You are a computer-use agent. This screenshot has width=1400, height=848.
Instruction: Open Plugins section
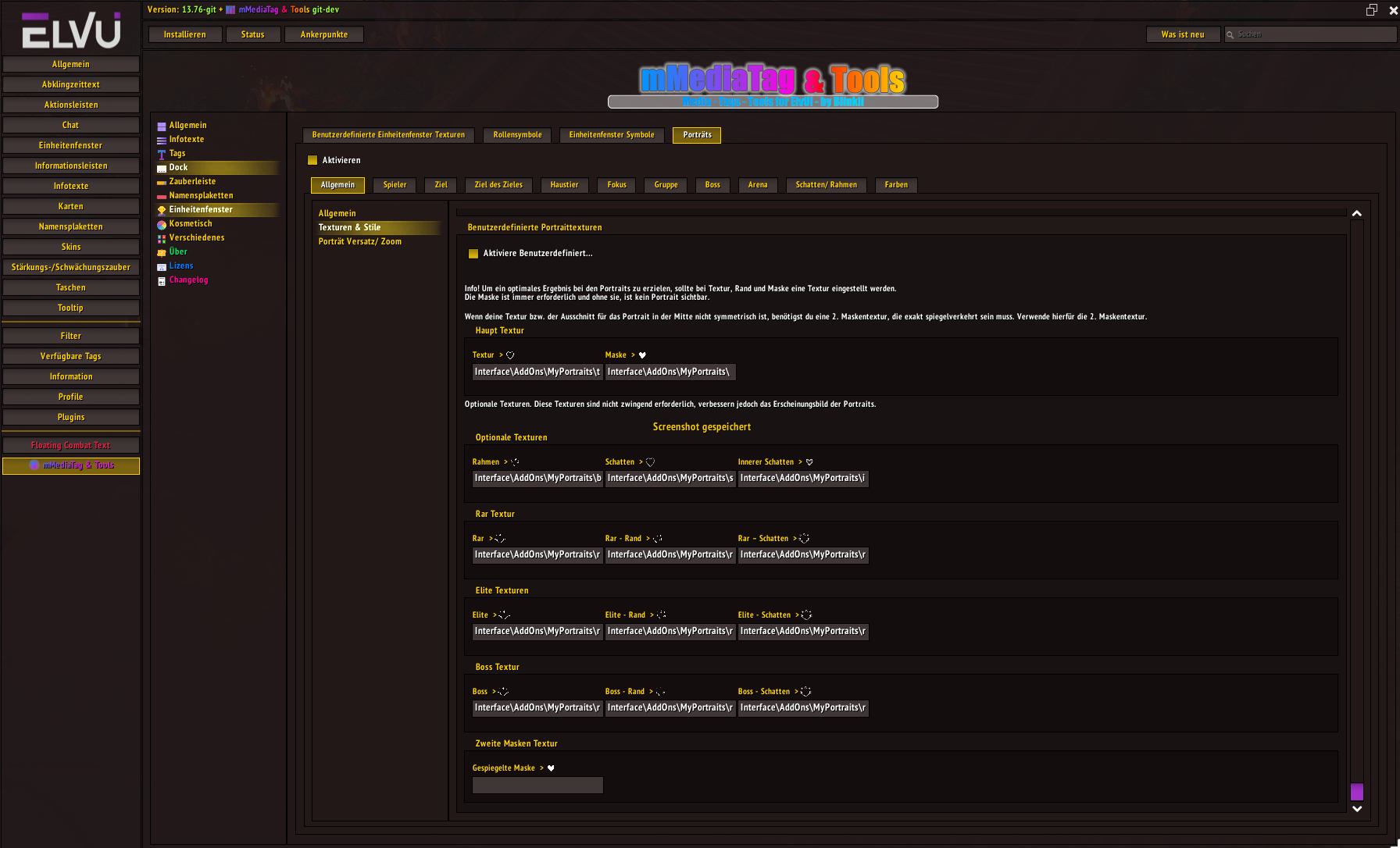71,417
